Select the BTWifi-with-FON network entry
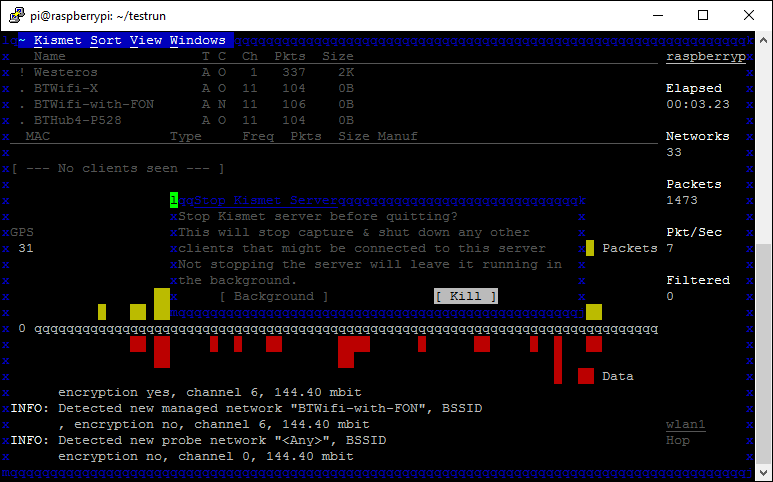 point(93,105)
